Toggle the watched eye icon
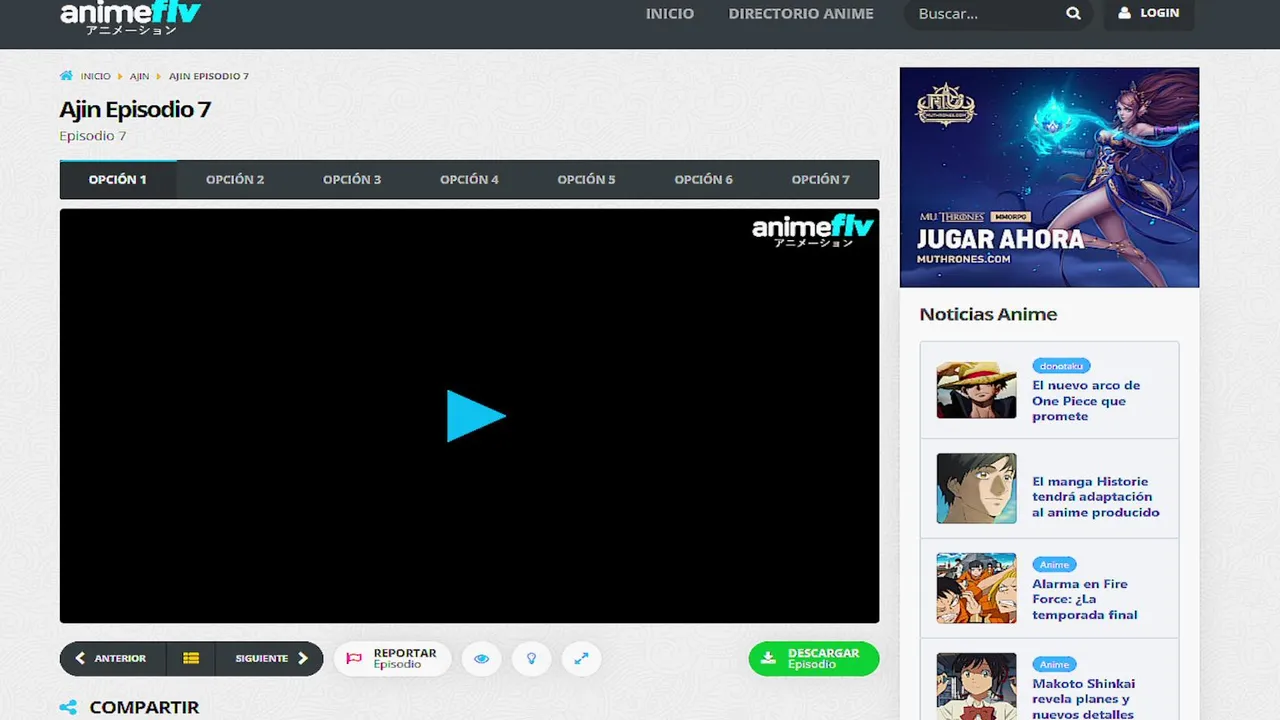This screenshot has height=720, width=1280. [x=481, y=659]
